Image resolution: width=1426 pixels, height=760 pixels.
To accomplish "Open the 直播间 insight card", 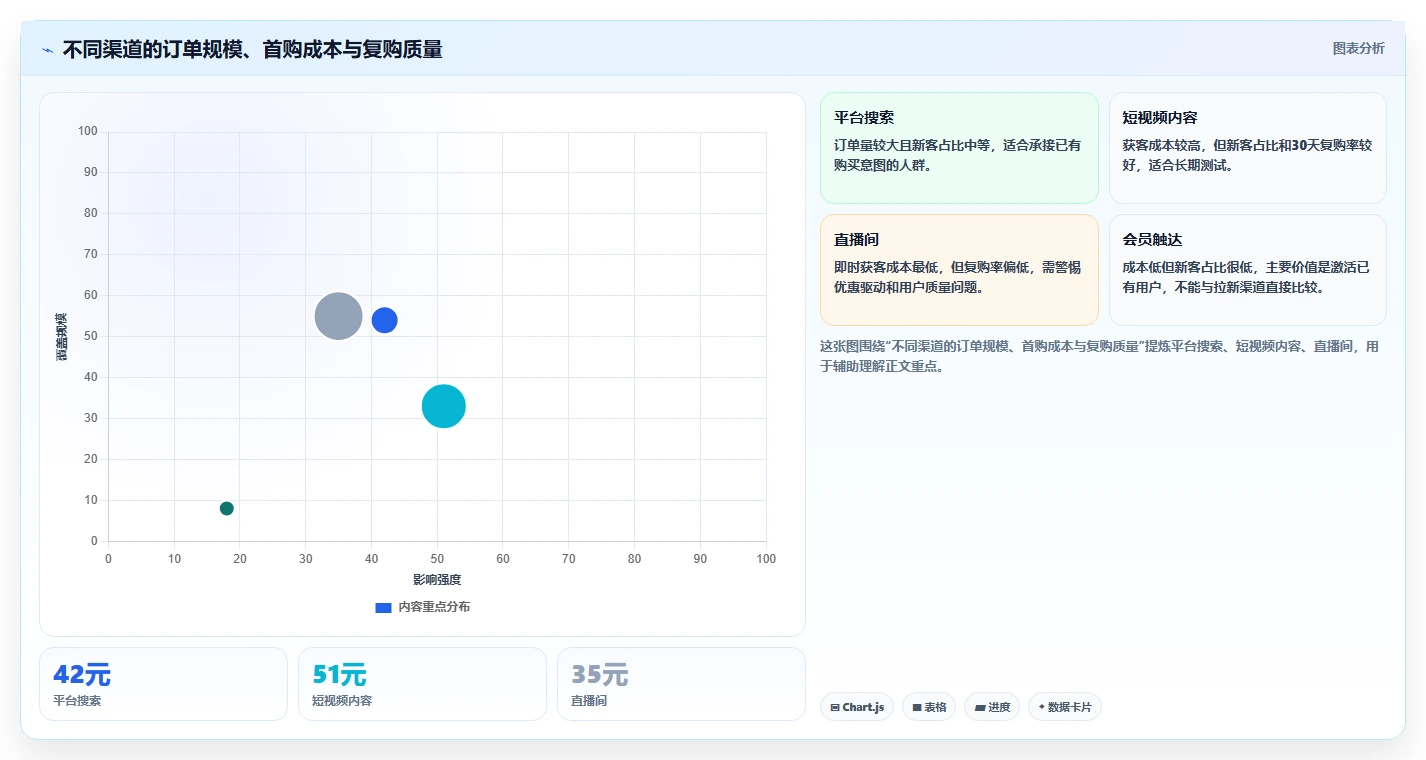I will click(x=960, y=270).
